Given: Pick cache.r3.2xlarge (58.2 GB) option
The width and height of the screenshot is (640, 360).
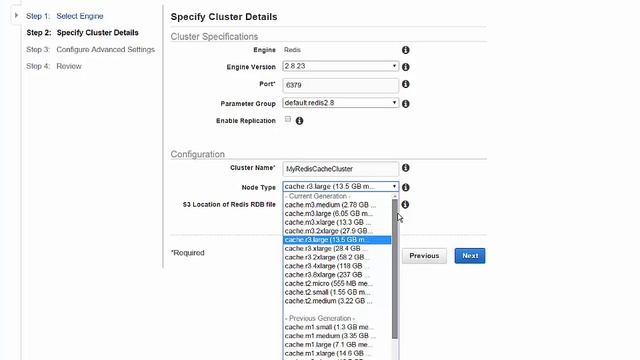Looking at the screenshot, I should pos(337,257).
